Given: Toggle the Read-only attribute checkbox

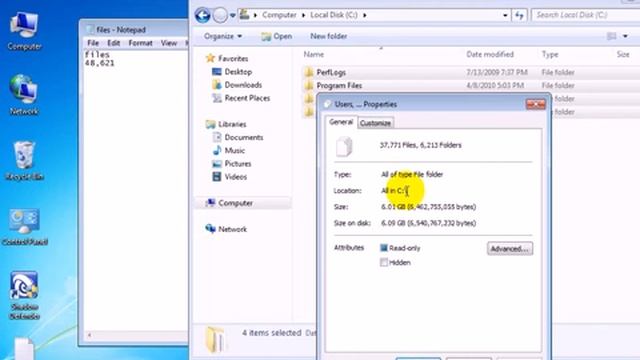Looking at the screenshot, I should (384, 248).
